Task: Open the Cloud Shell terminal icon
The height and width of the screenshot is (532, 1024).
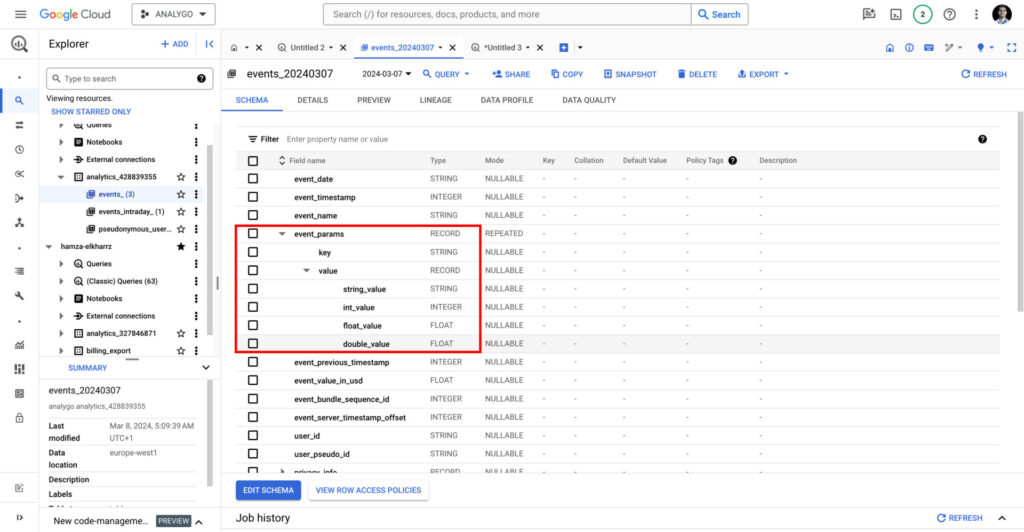Action: point(895,14)
